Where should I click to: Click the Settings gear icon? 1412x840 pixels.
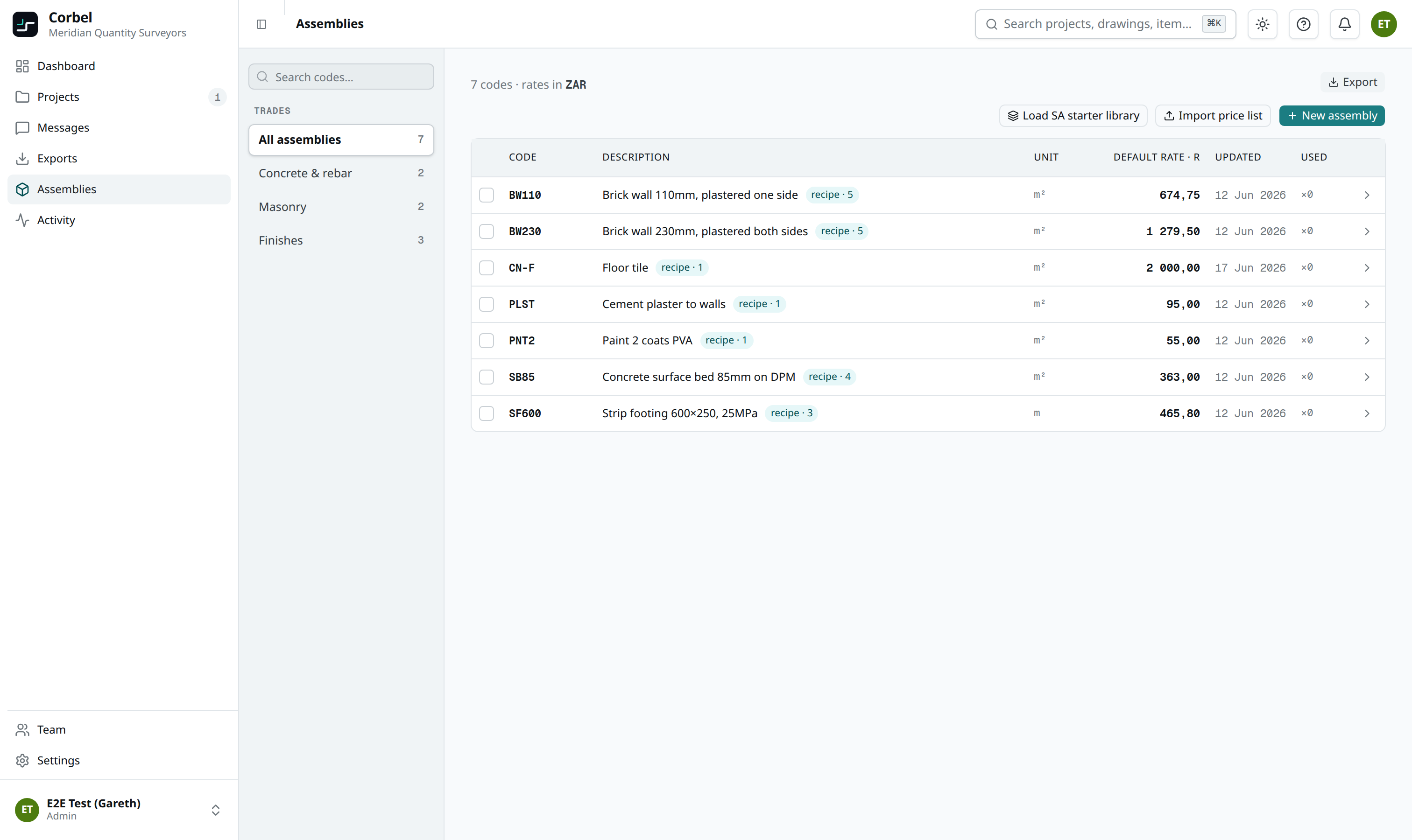[22, 760]
